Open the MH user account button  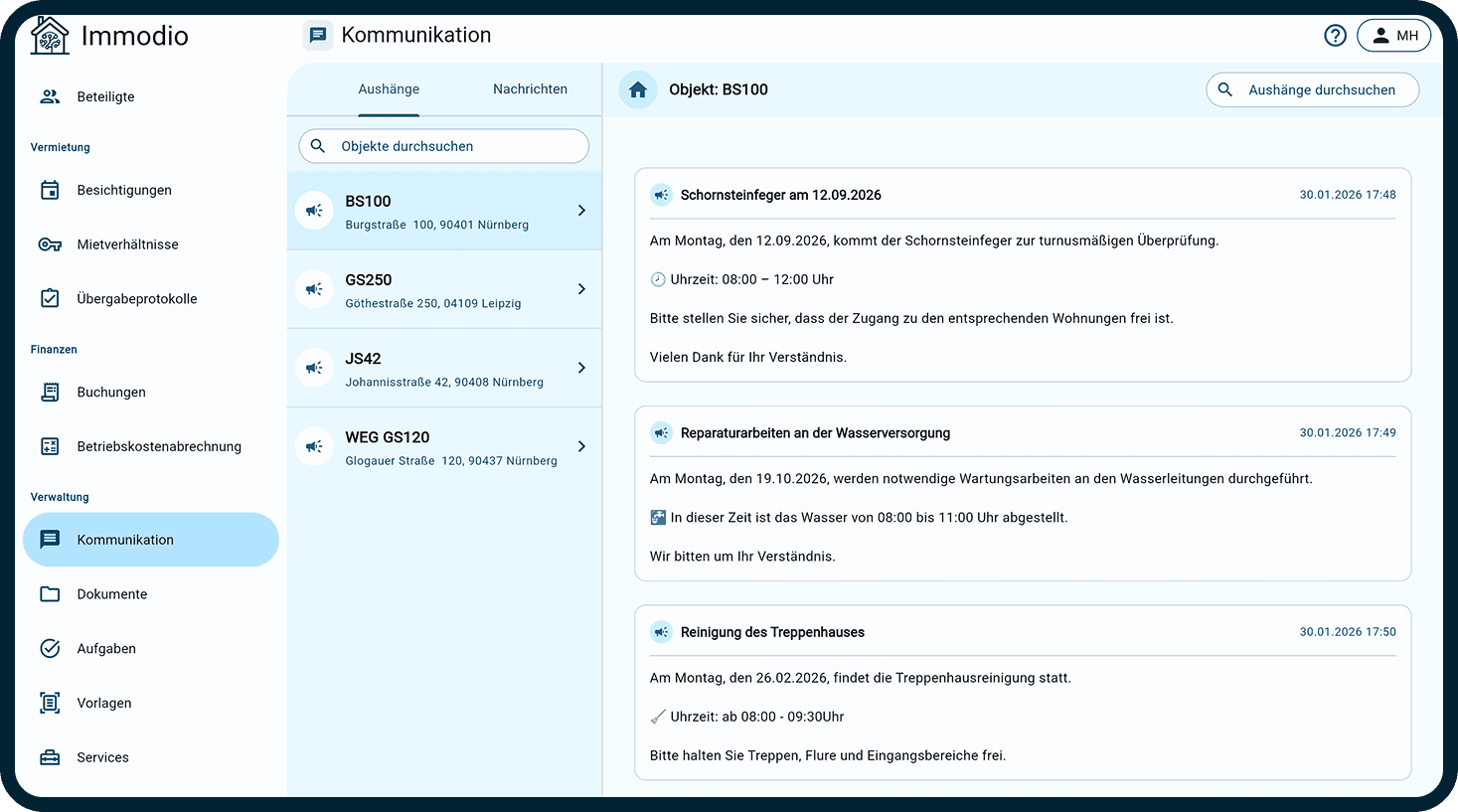coord(1393,36)
